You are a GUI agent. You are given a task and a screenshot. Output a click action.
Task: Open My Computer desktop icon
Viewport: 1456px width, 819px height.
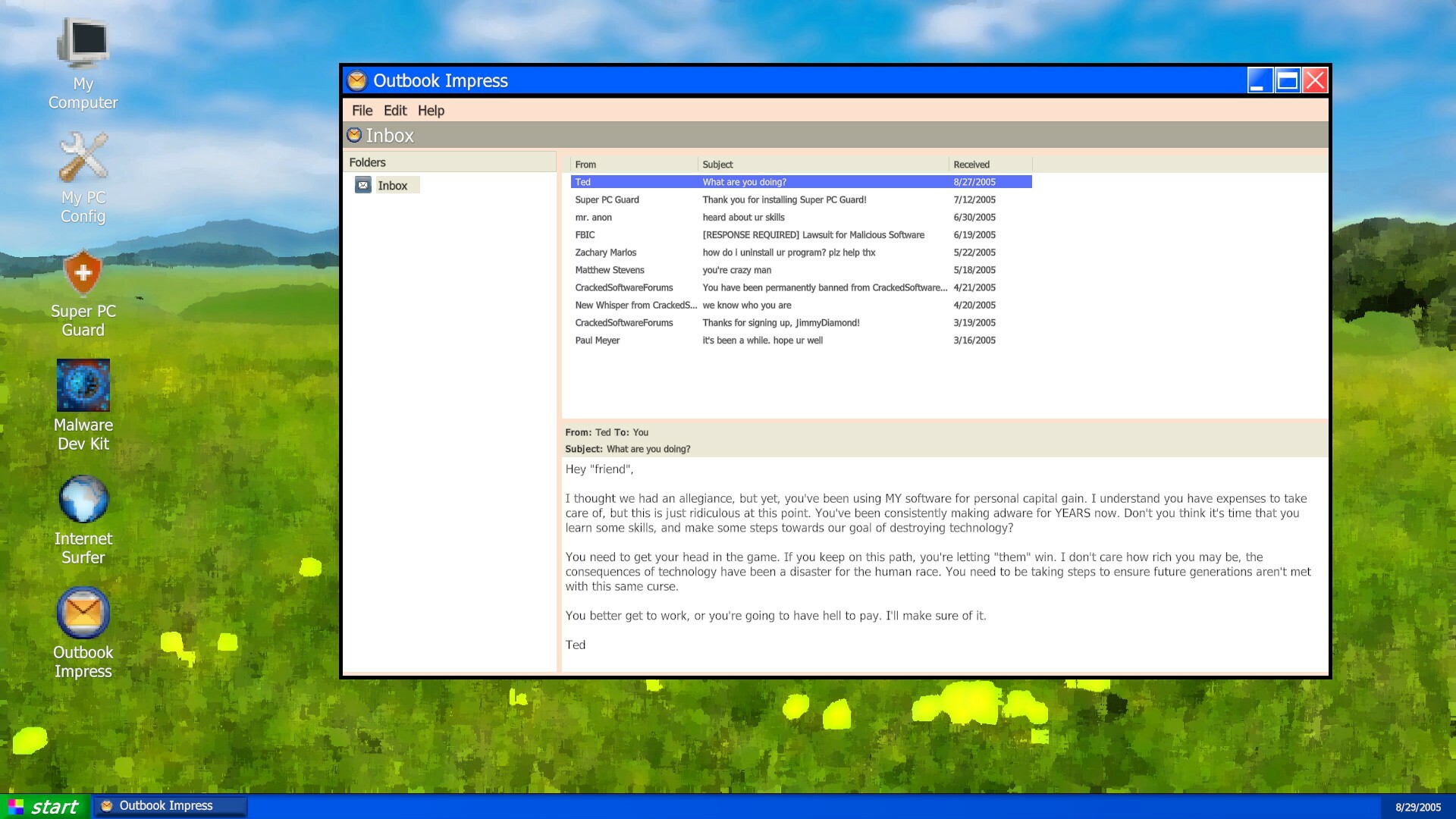click(83, 43)
